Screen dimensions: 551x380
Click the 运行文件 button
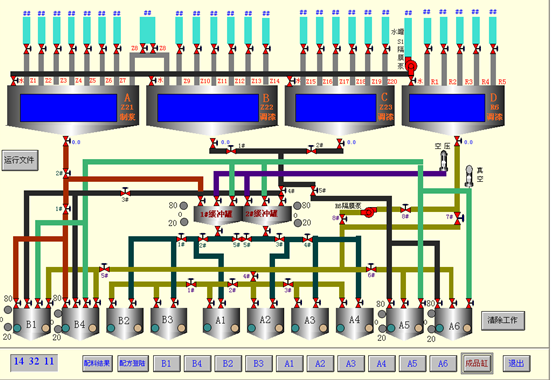coord(20,160)
